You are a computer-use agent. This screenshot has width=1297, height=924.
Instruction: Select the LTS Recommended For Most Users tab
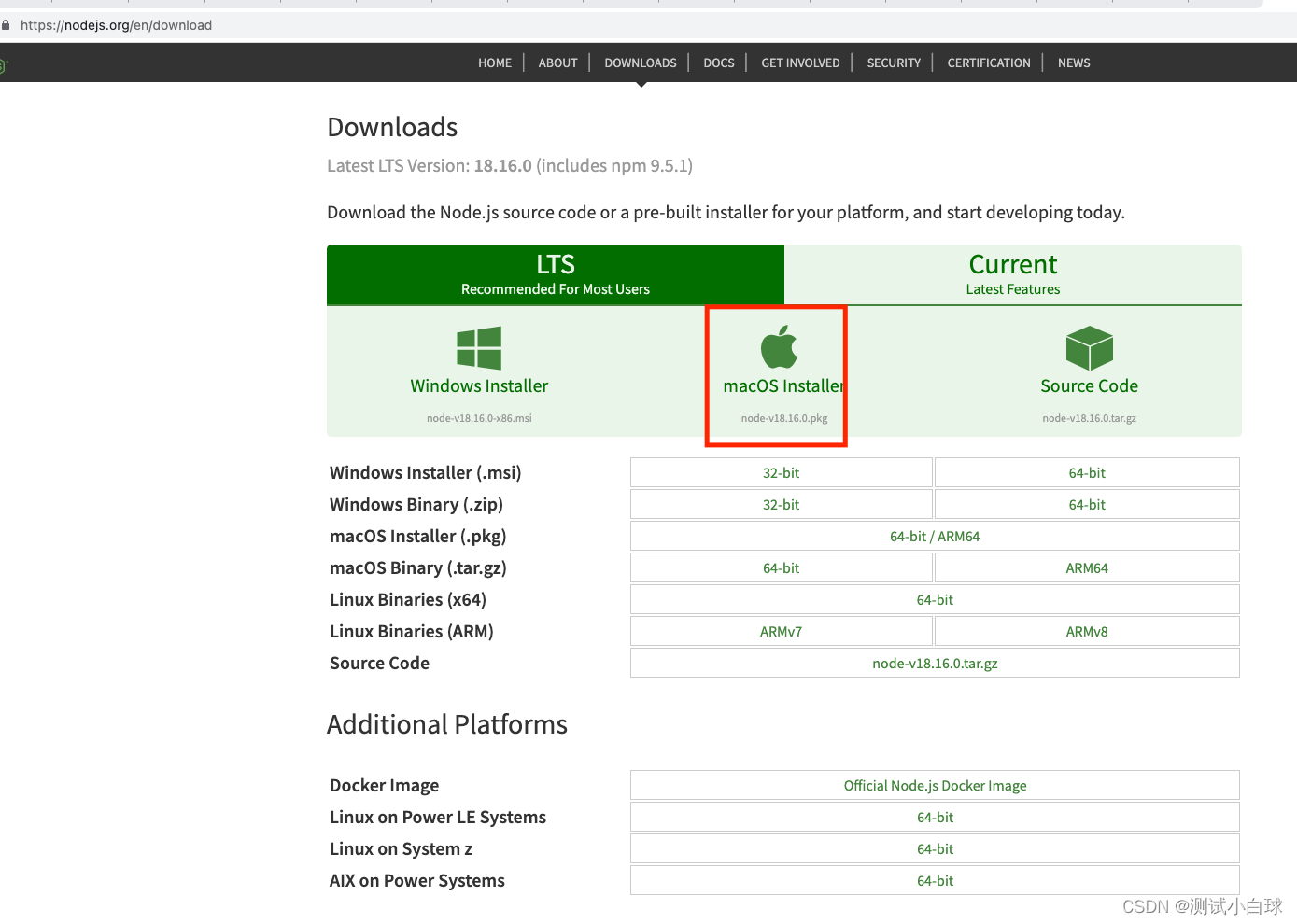556,274
